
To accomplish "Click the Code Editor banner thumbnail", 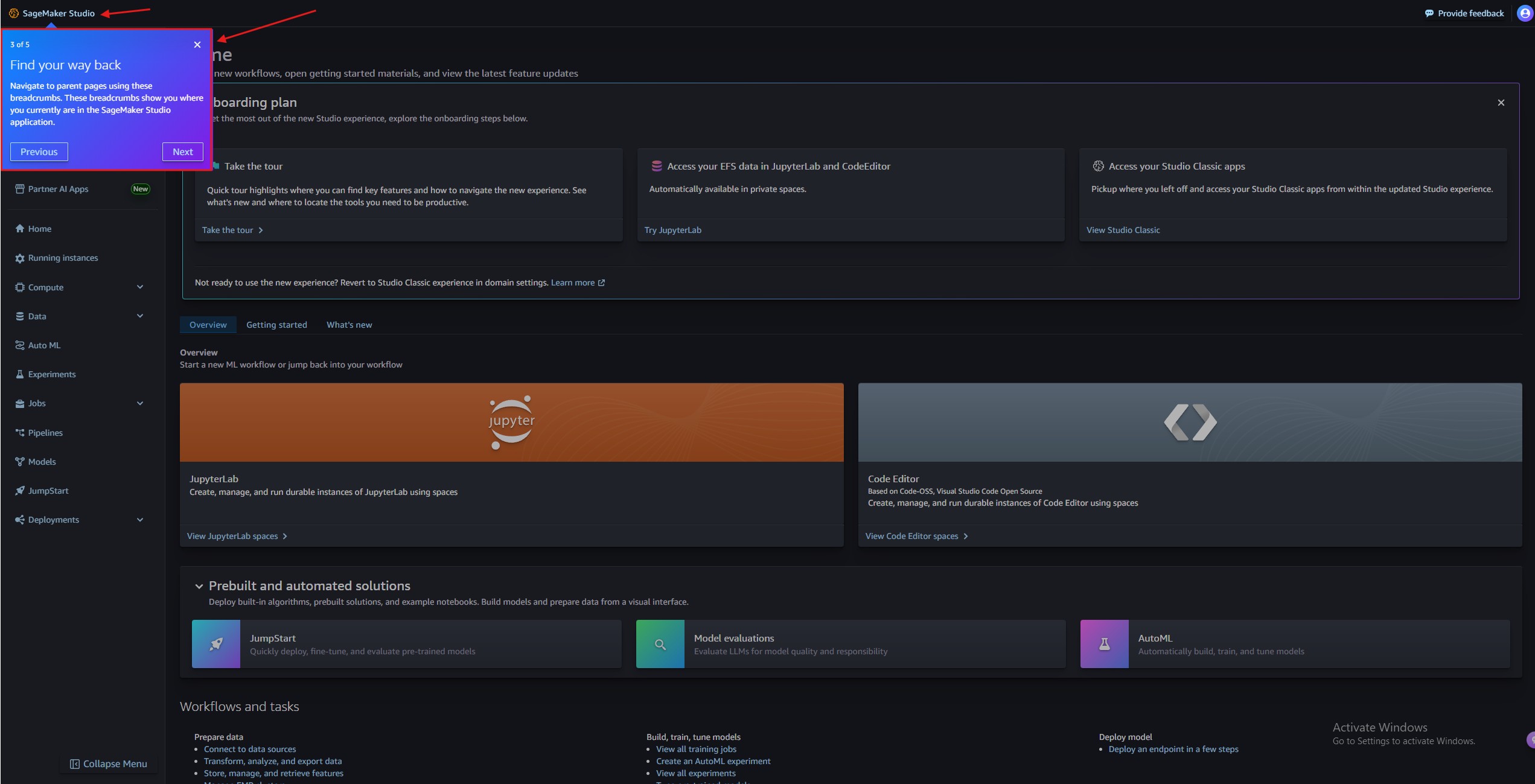I will point(1189,422).
